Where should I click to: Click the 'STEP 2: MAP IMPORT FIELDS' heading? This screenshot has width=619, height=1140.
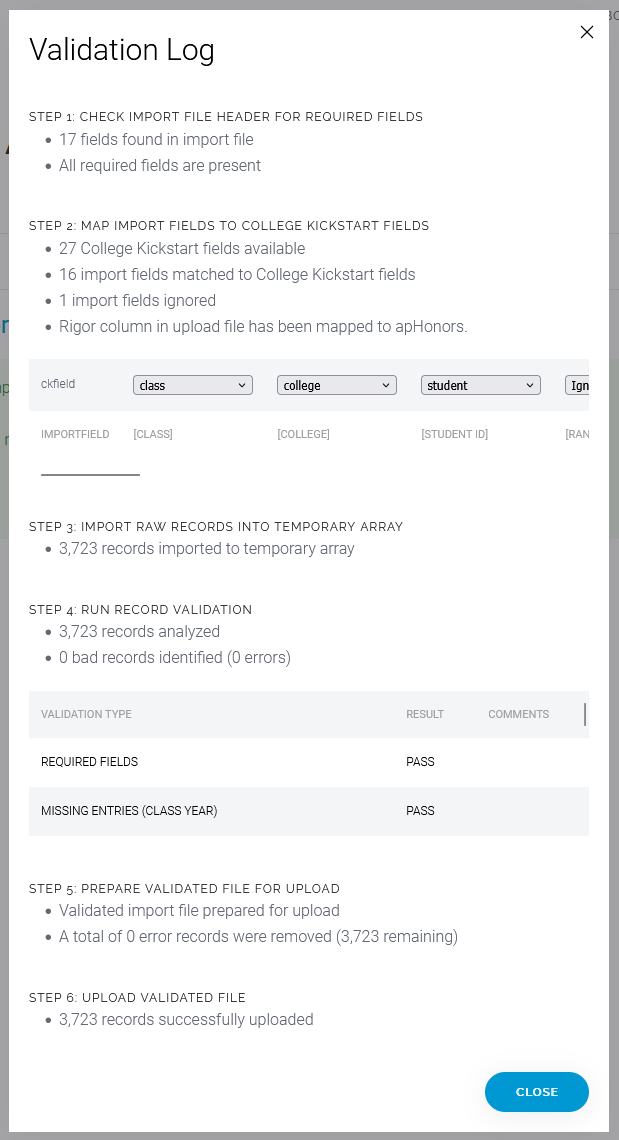point(229,225)
